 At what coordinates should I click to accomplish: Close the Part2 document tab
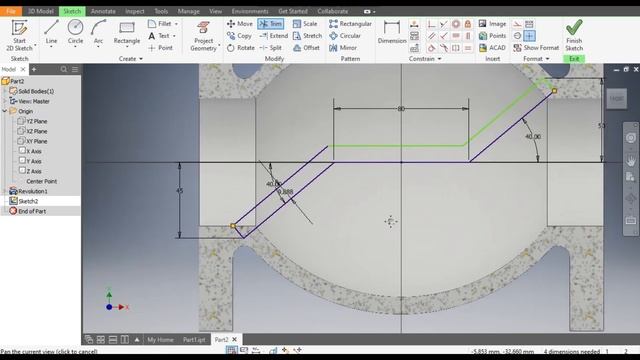(235, 340)
